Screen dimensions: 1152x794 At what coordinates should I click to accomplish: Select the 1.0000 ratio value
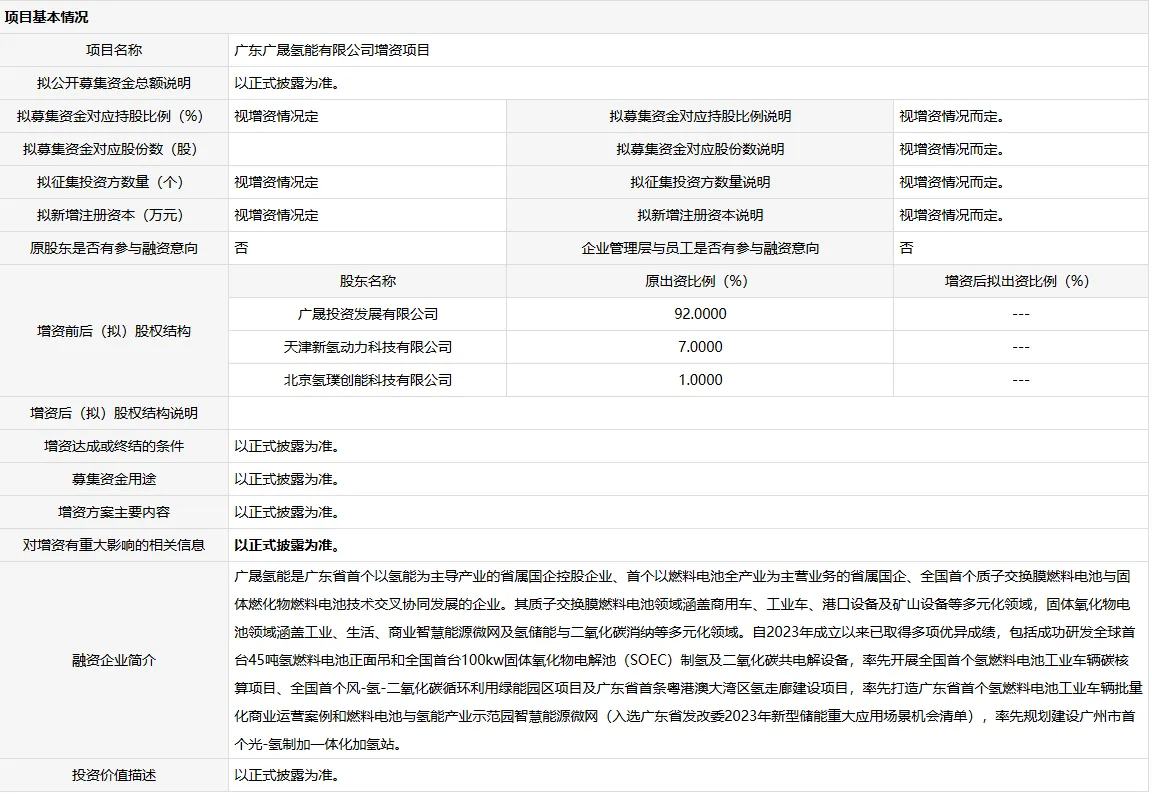(x=700, y=380)
